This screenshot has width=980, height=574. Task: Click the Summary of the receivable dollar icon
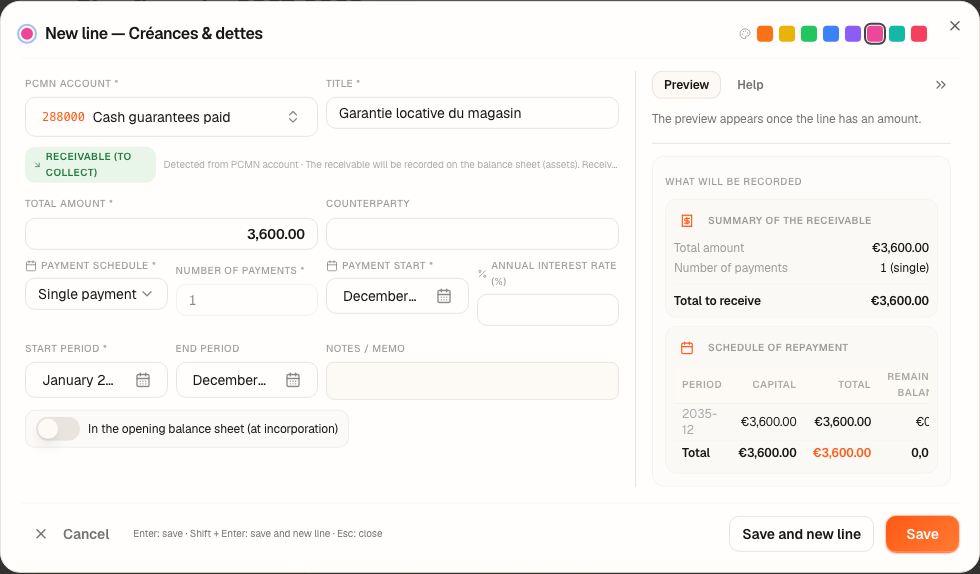[x=687, y=220]
